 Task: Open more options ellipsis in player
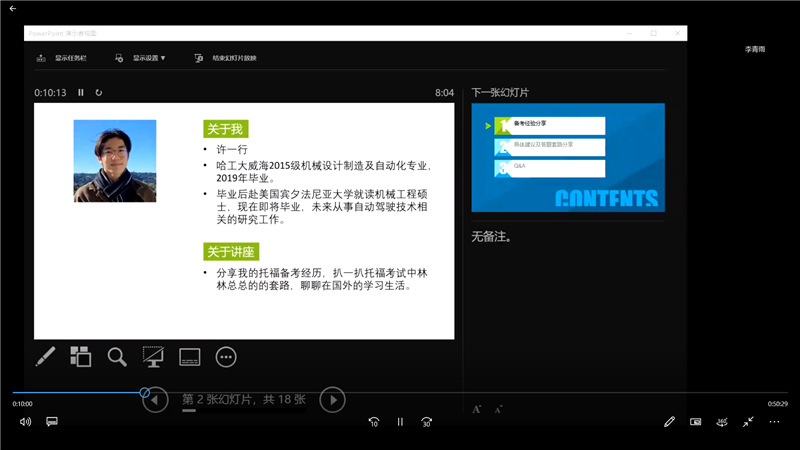click(x=774, y=422)
